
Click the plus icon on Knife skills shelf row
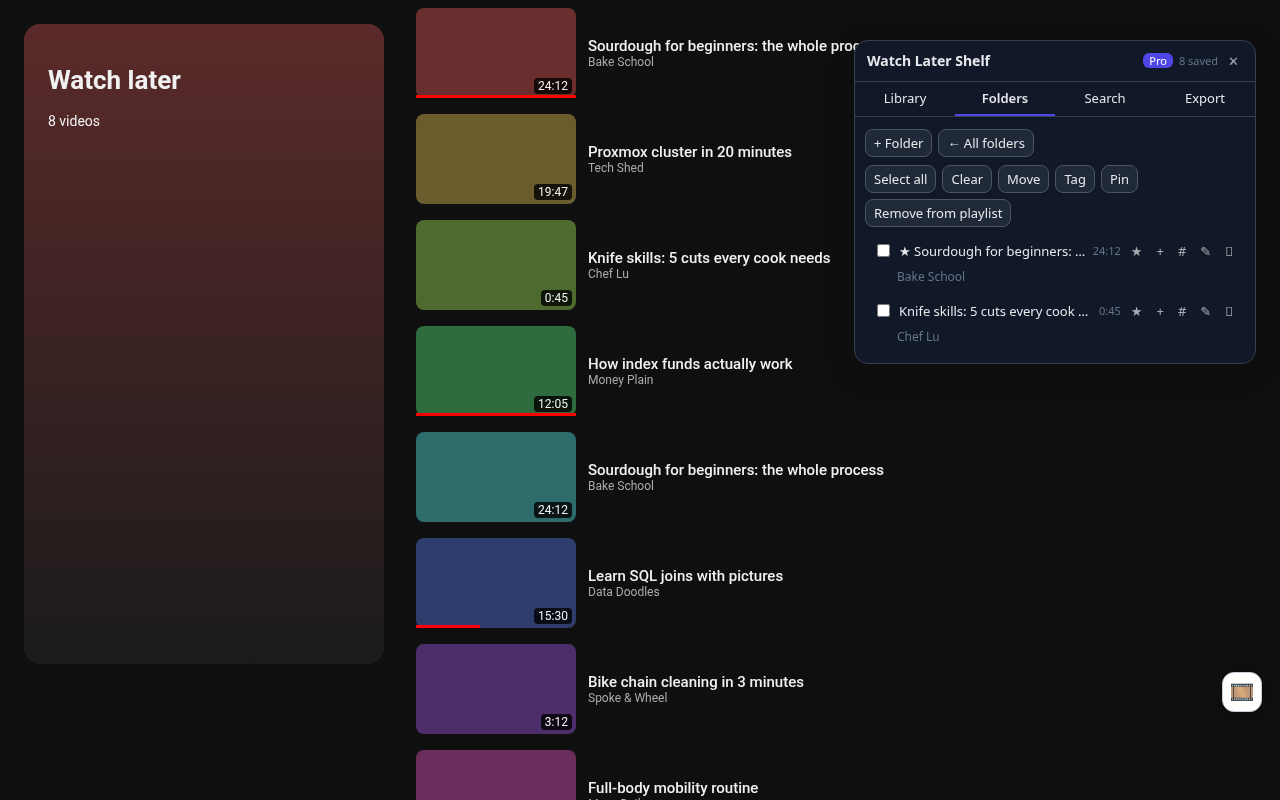pyautogui.click(x=1160, y=311)
